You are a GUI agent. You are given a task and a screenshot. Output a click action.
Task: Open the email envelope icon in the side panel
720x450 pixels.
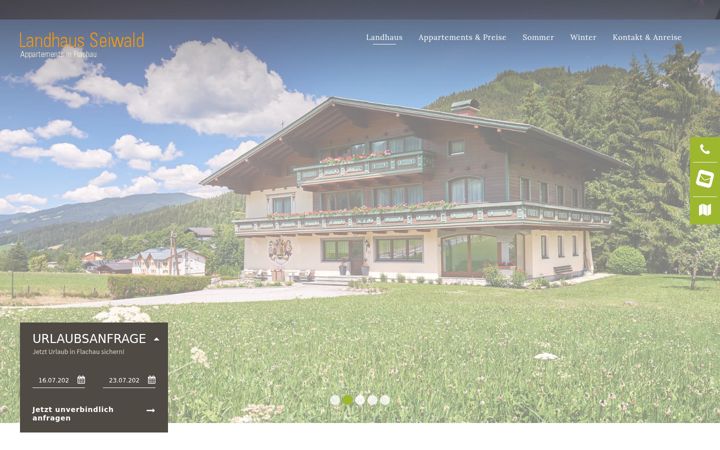tap(704, 179)
